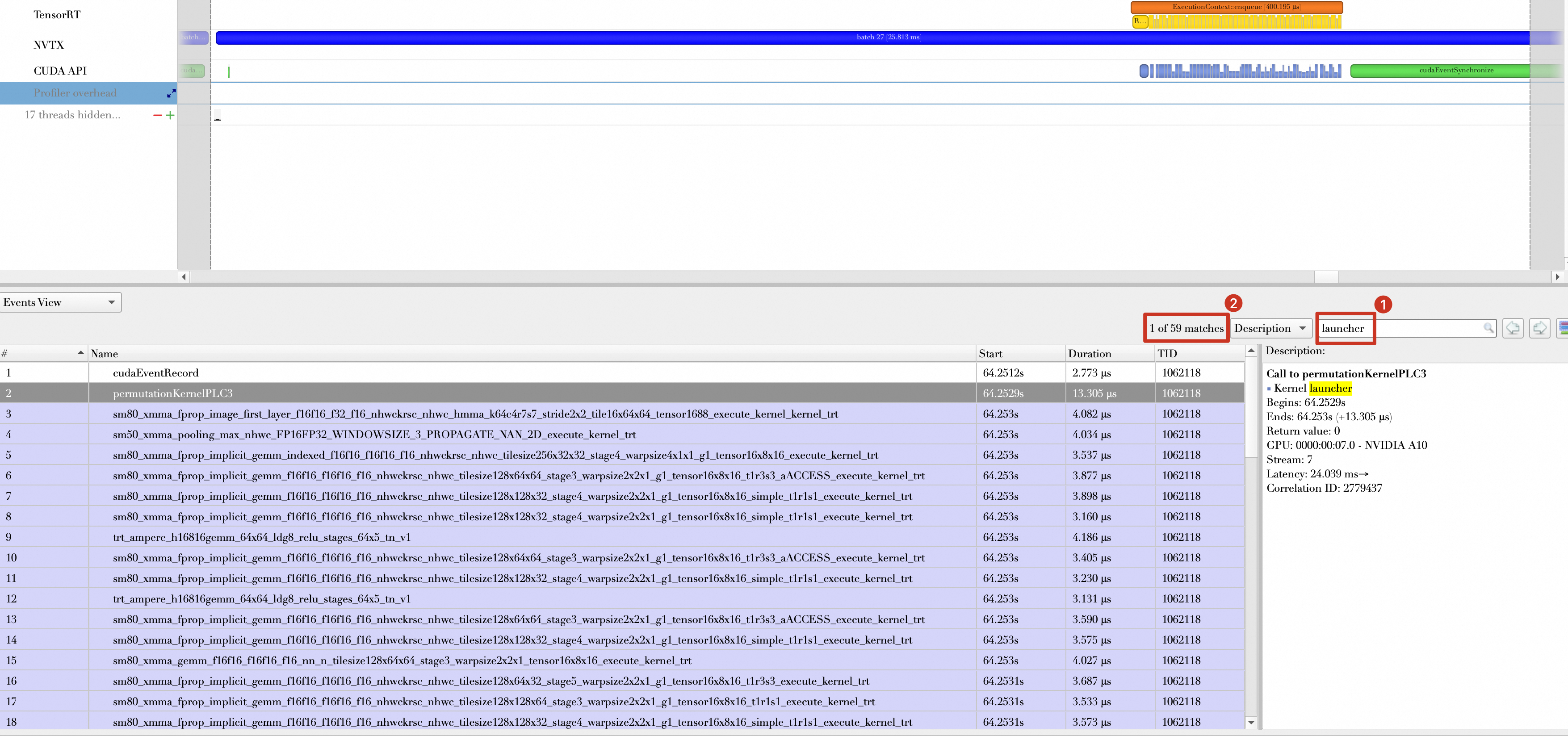
Task: Click the timeline highlight icon beside arrows
Action: click(1562, 328)
